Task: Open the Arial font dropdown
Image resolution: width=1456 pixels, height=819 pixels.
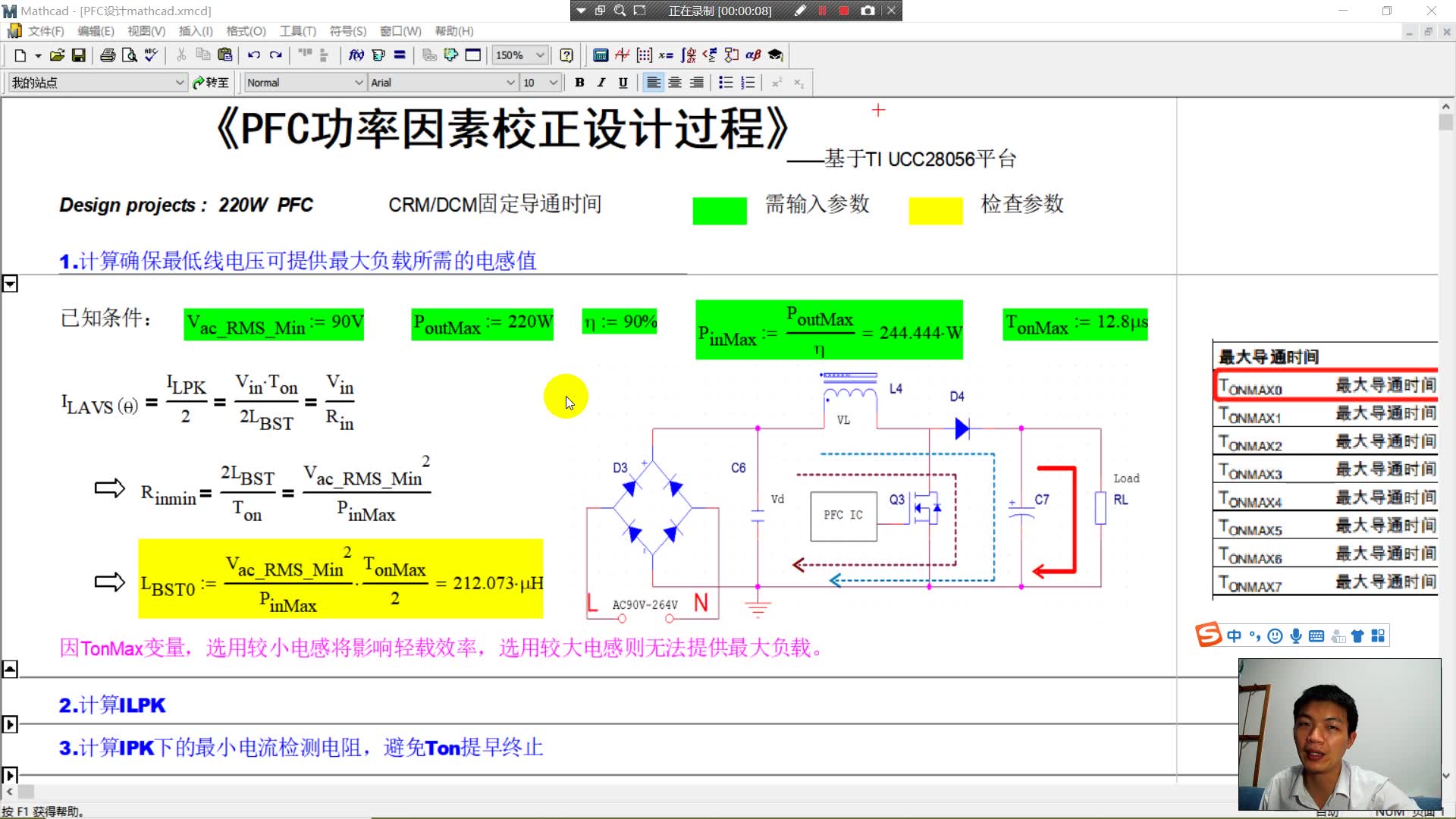Action: (510, 82)
